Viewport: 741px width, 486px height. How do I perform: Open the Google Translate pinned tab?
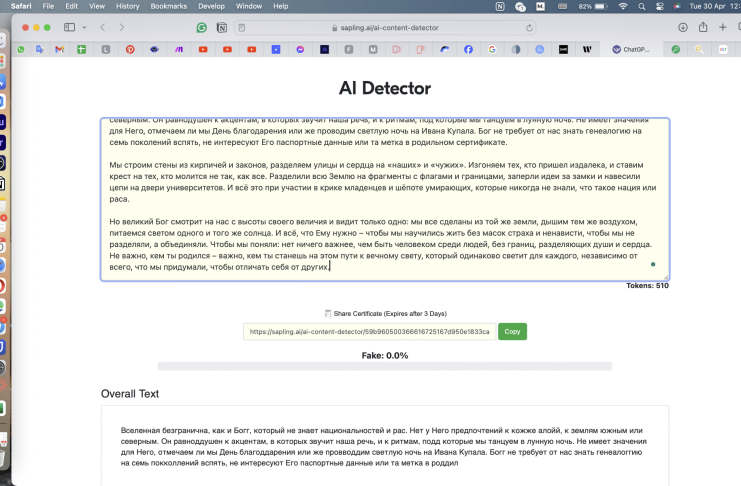(x=40, y=49)
